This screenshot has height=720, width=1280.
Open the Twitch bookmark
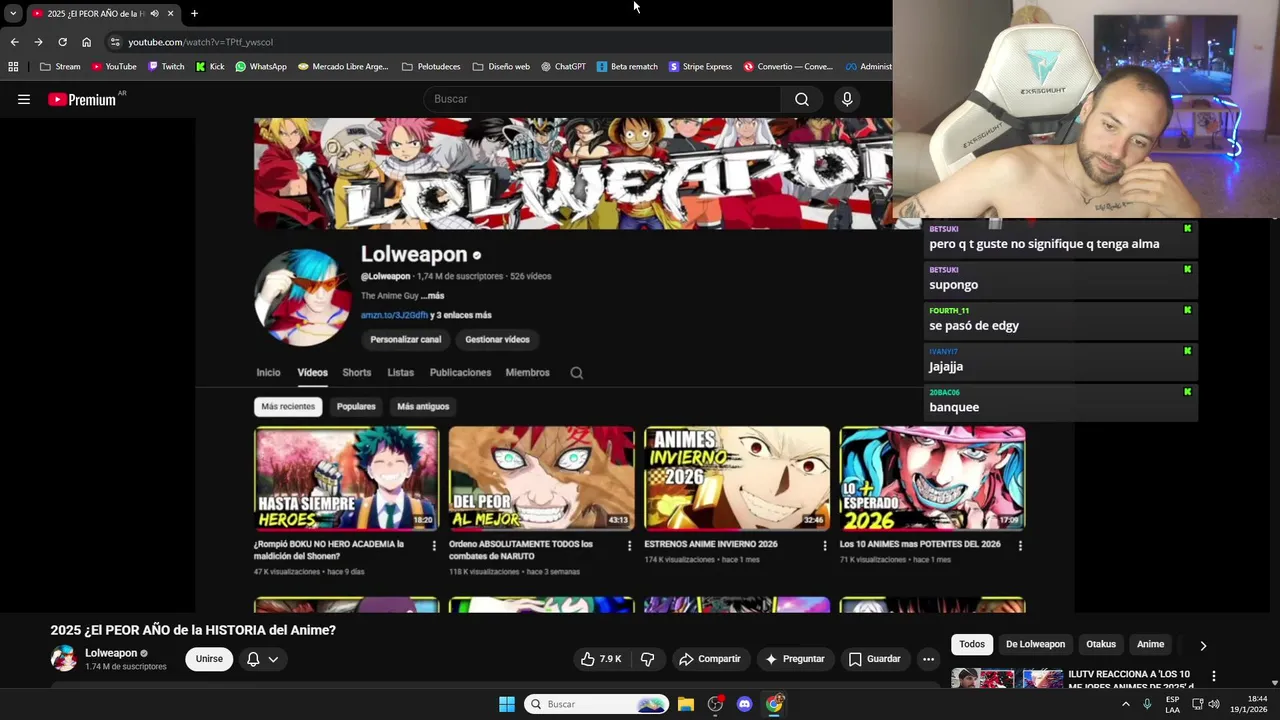[x=166, y=67]
